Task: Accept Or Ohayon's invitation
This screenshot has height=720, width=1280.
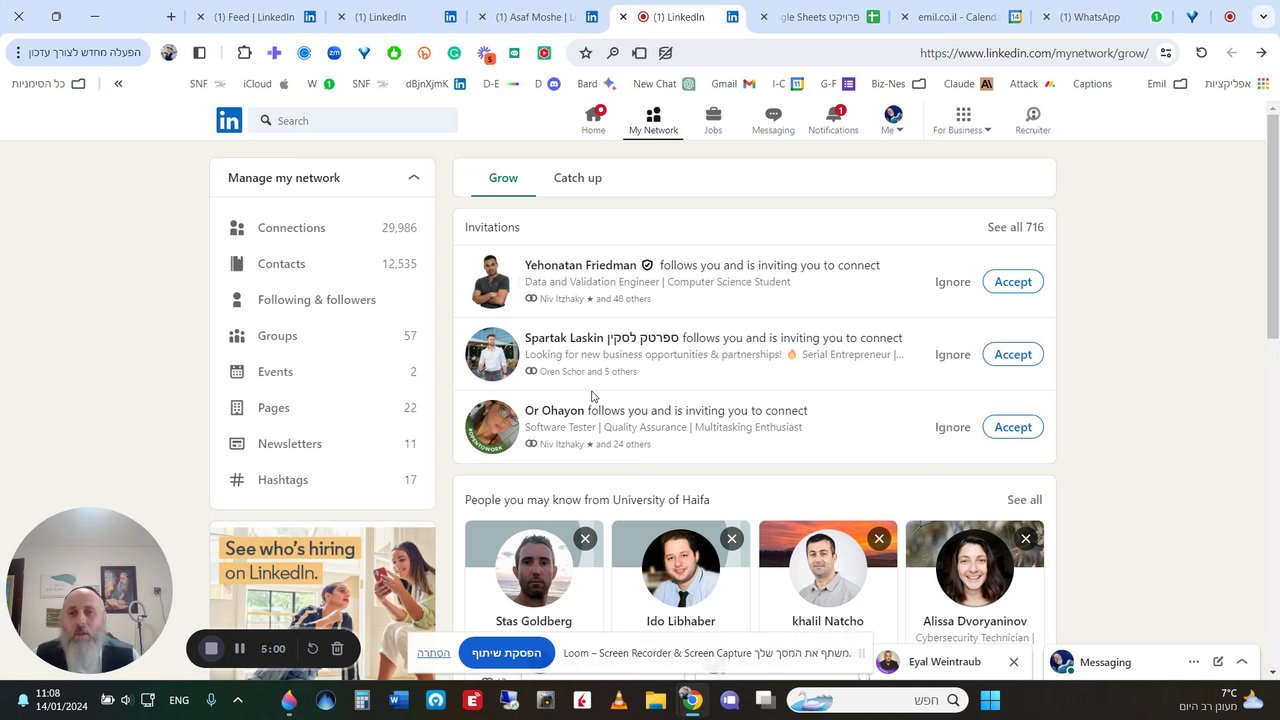Action: coord(1013,427)
